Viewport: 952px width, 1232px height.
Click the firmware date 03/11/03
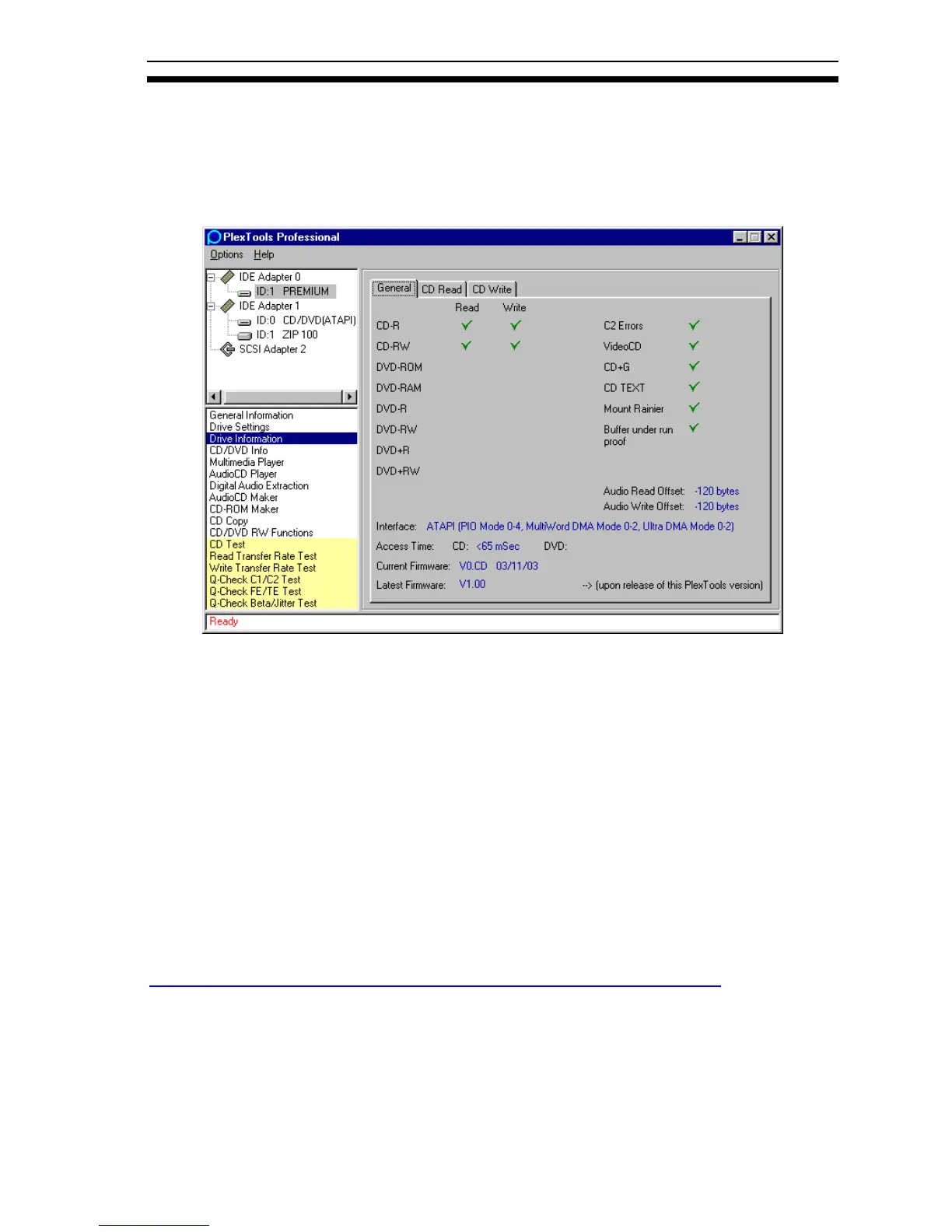tap(517, 566)
